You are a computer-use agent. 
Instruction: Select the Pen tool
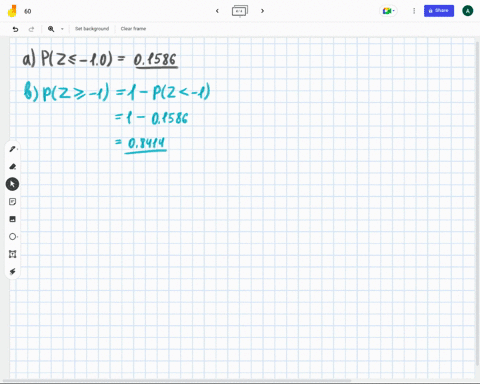pyautogui.click(x=13, y=149)
